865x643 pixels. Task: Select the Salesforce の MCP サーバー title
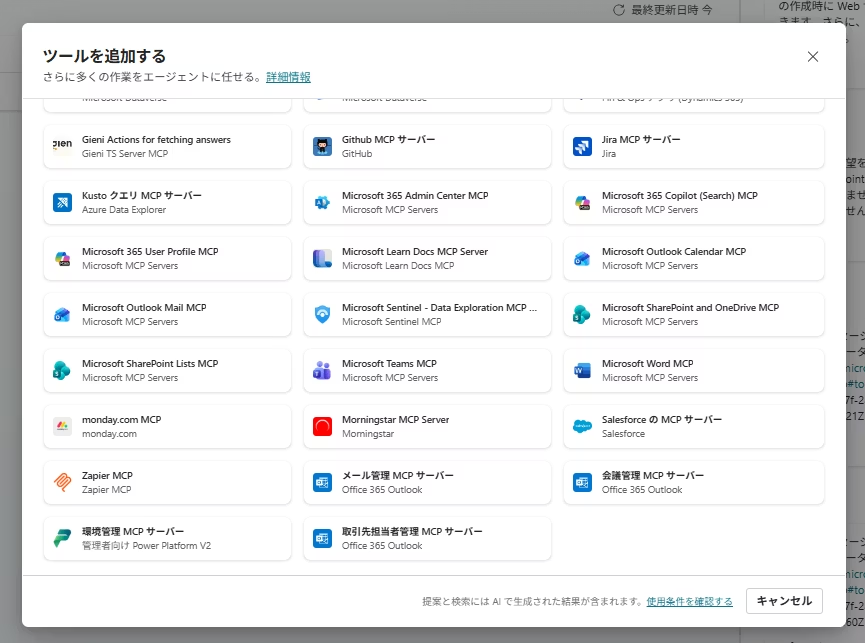pyautogui.click(x=661, y=420)
